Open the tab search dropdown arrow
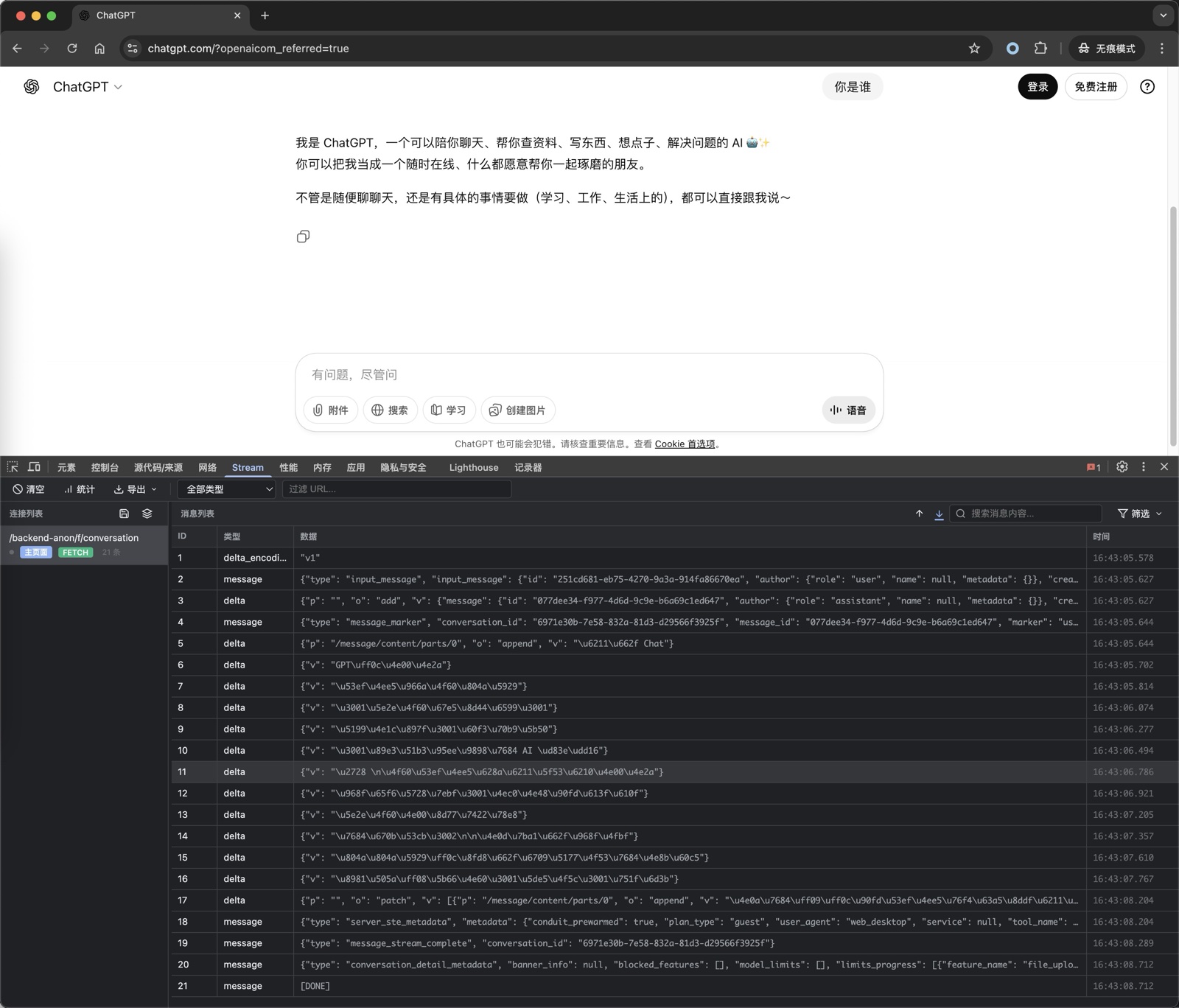1179x1008 pixels. coord(1163,15)
